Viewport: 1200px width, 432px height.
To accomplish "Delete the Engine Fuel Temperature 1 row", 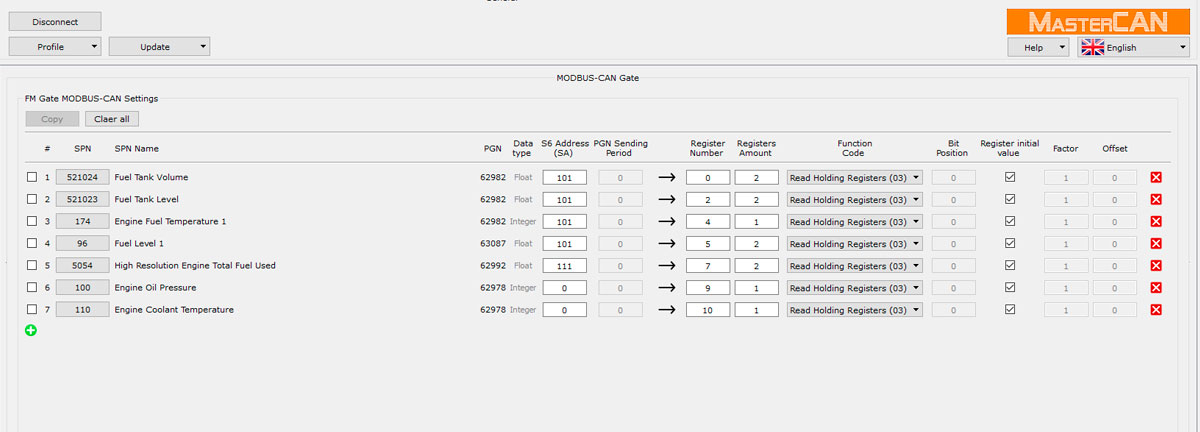I will click(1156, 221).
